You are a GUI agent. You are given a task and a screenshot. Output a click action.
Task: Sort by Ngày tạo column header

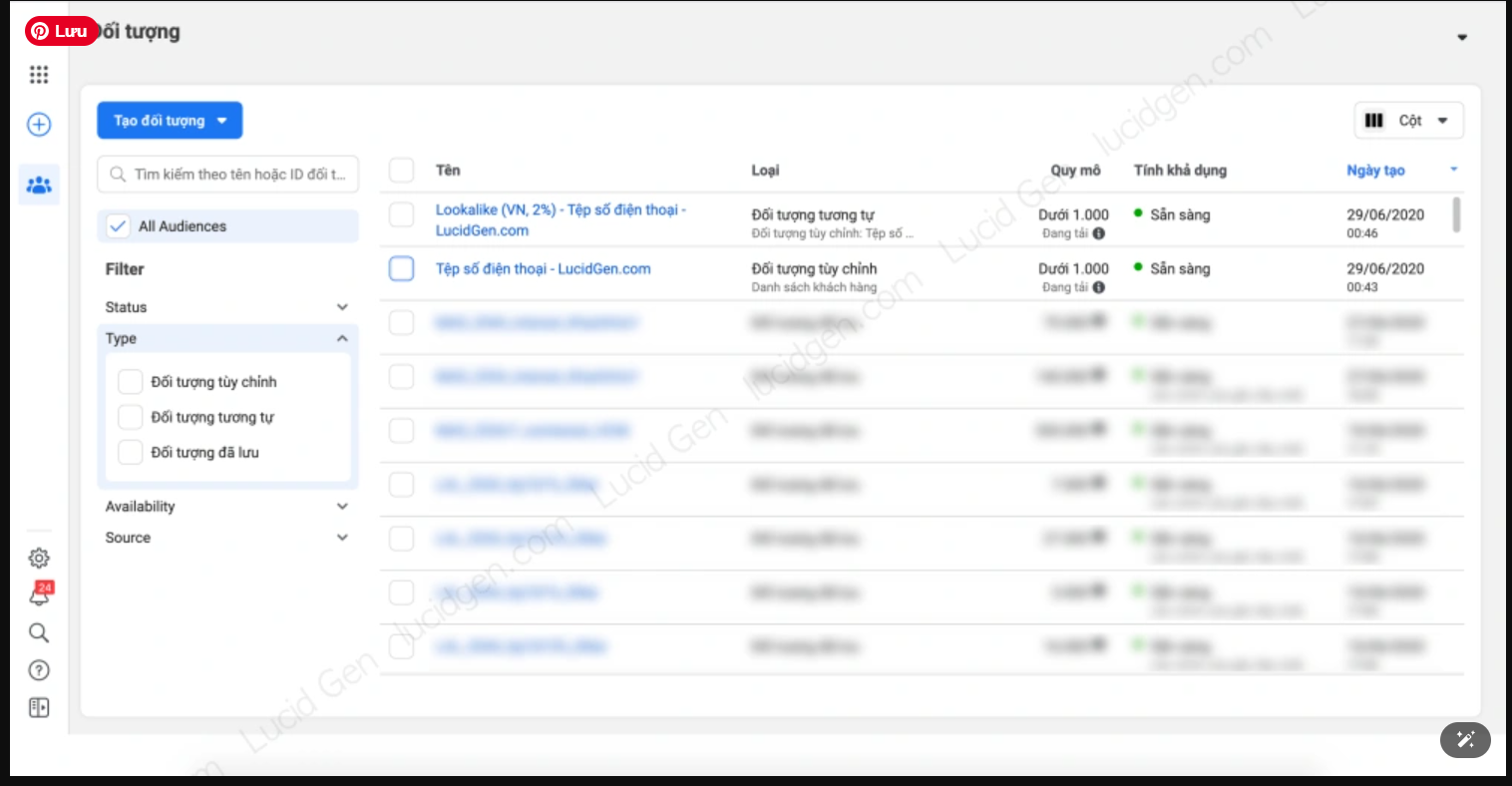pyautogui.click(x=1375, y=171)
